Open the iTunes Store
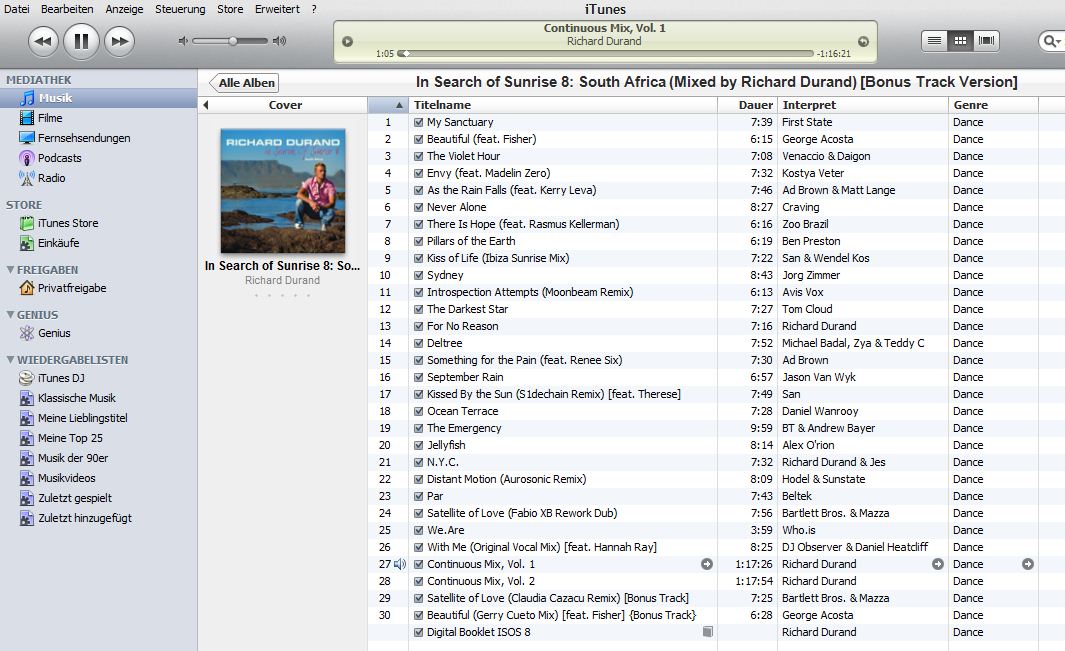1065x651 pixels. (67, 223)
